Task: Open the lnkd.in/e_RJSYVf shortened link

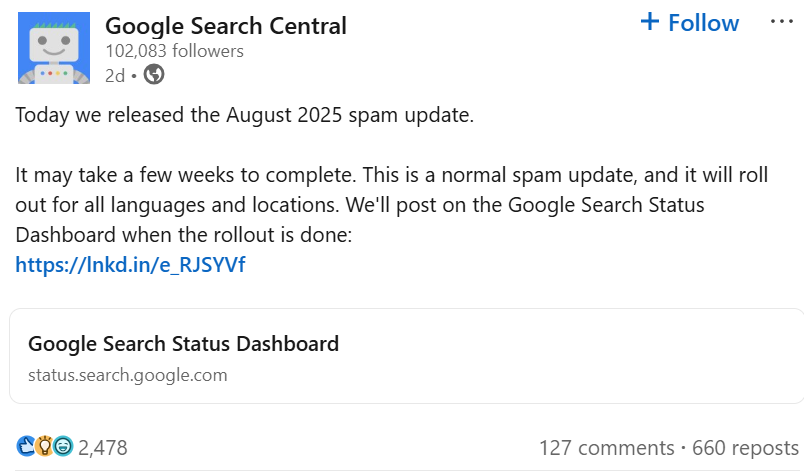Action: (x=130, y=265)
